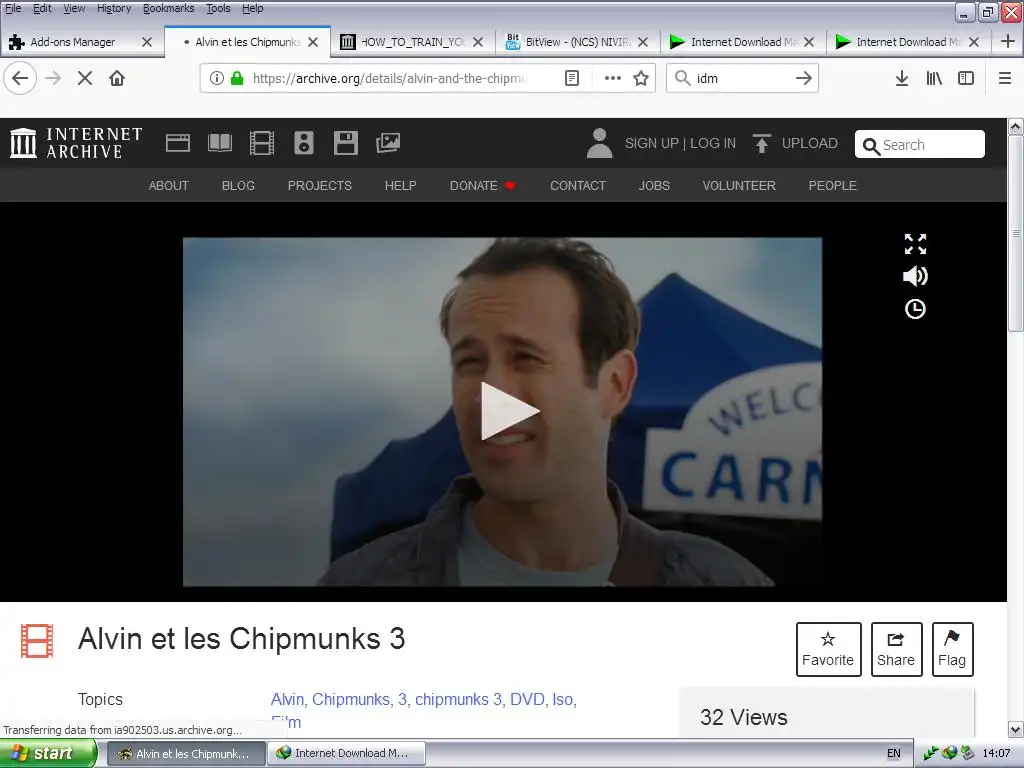1024x768 pixels.
Task: Click the SIGN UP link
Action: [651, 143]
